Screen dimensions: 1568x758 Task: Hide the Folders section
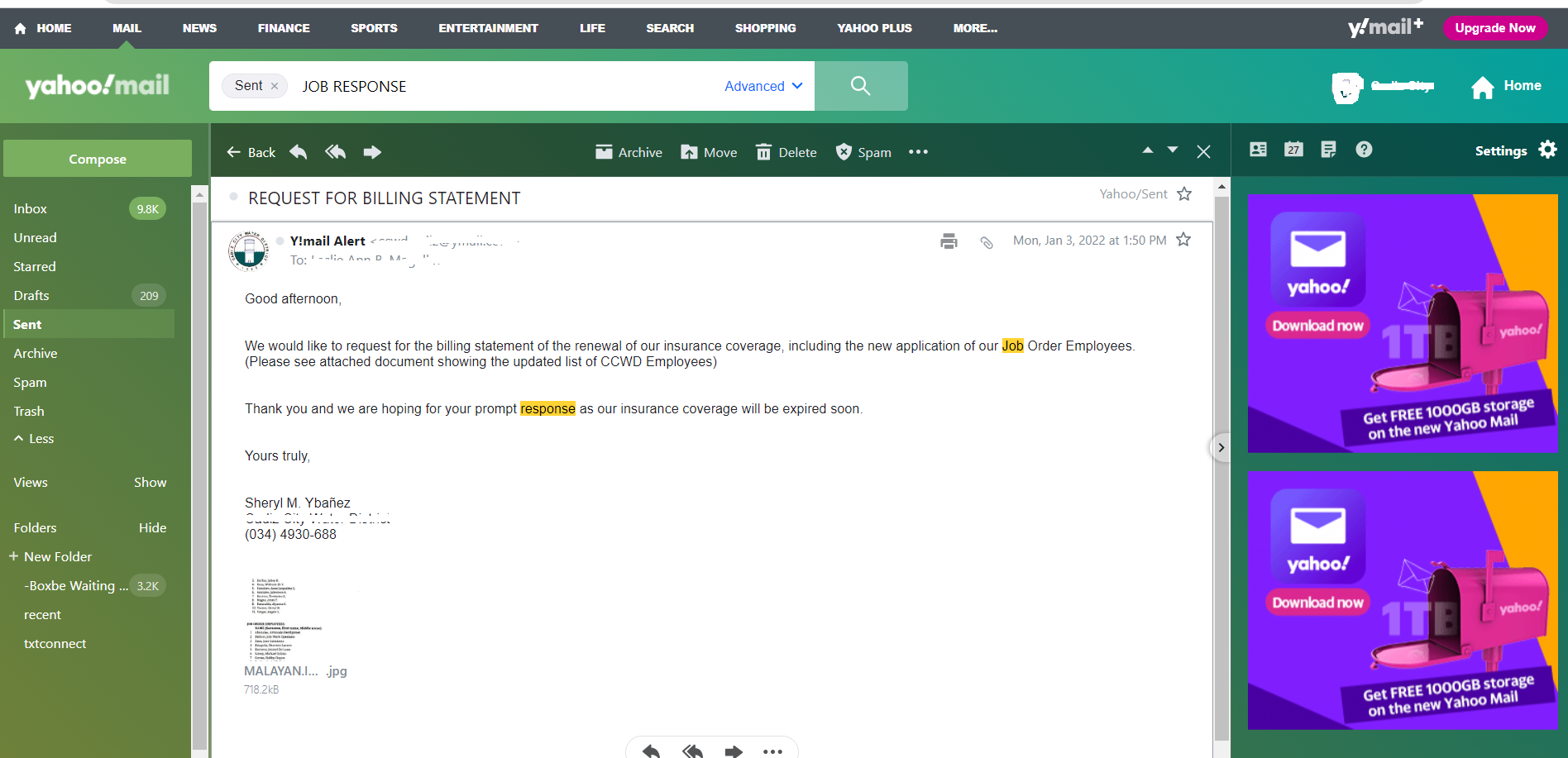152,528
